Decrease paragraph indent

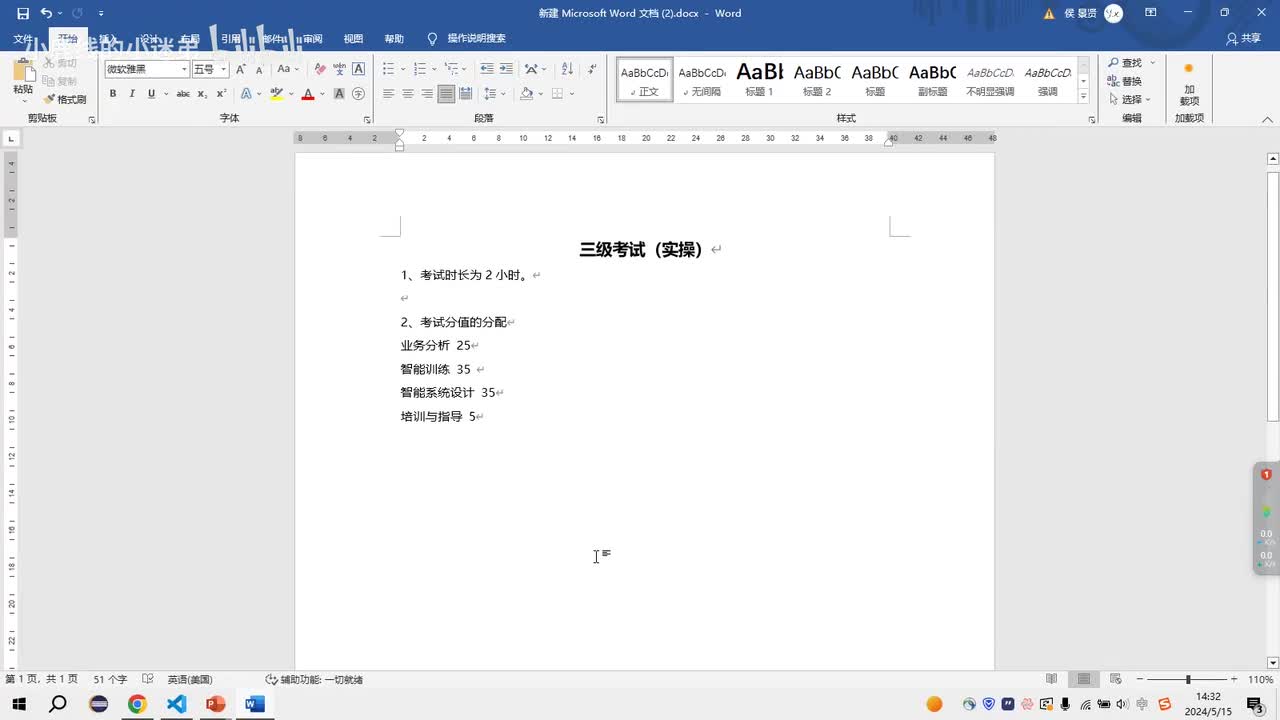(x=487, y=69)
